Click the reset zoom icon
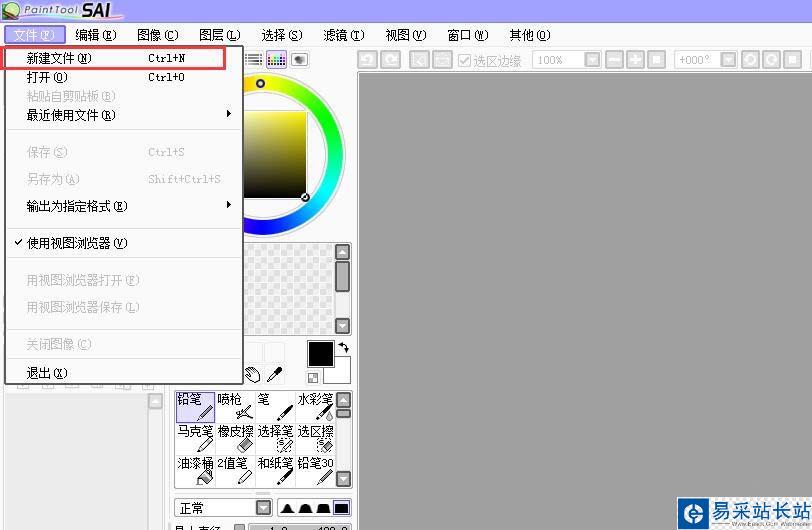The image size is (812, 530). (657, 60)
